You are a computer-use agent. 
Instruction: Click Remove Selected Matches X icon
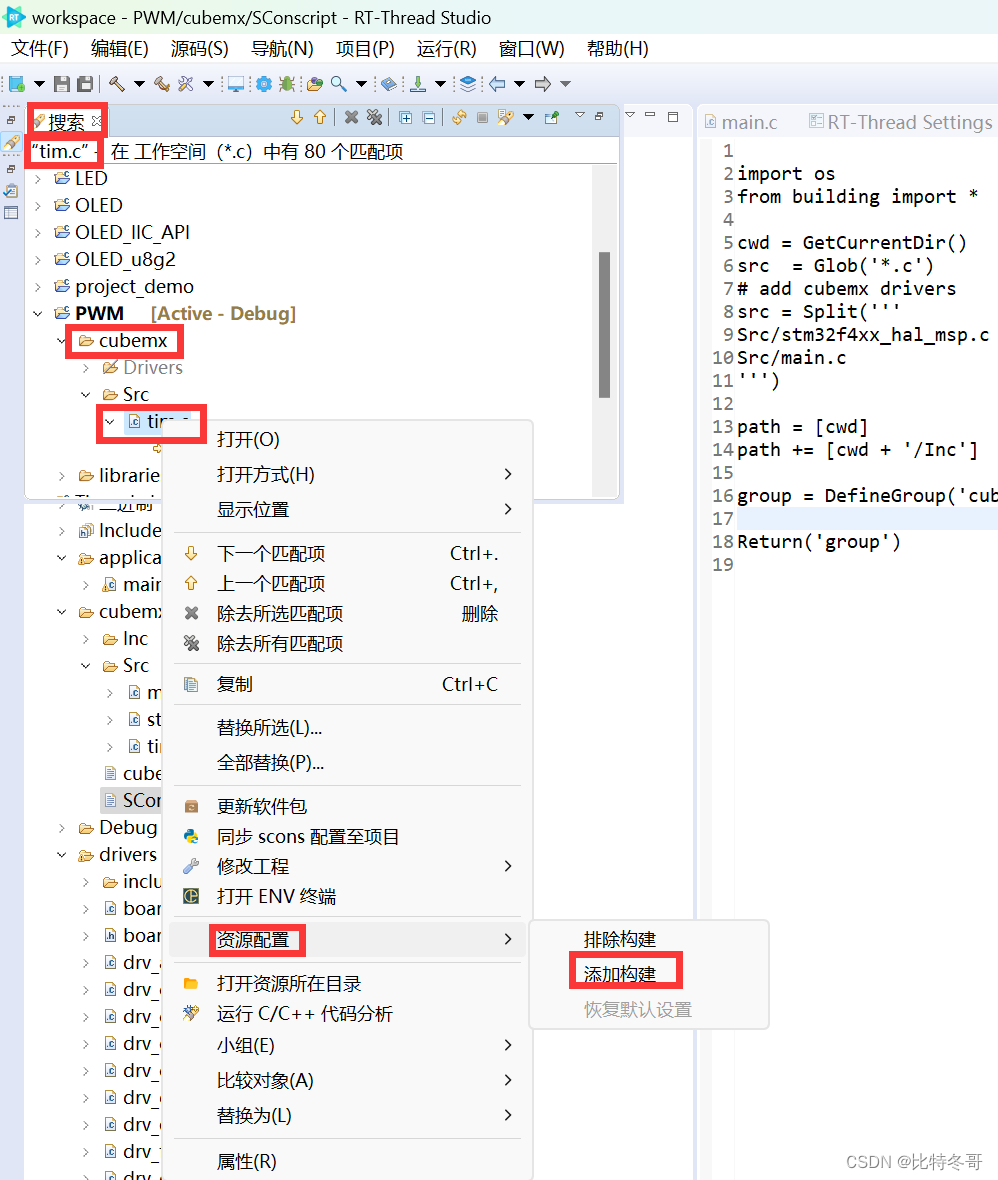click(351, 117)
